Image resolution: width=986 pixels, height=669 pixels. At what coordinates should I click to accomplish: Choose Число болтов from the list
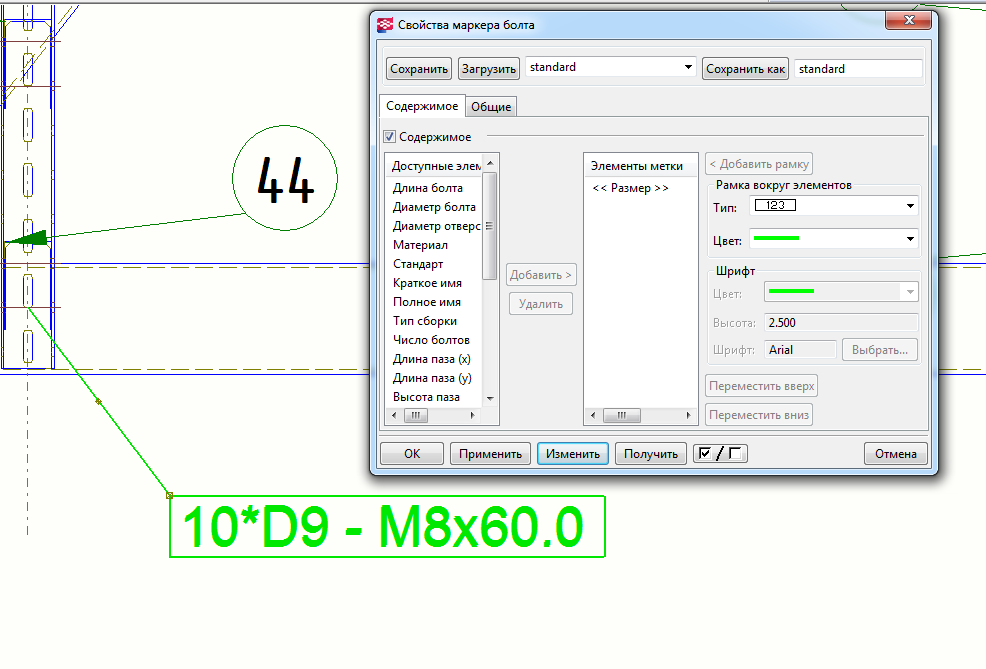pos(429,340)
